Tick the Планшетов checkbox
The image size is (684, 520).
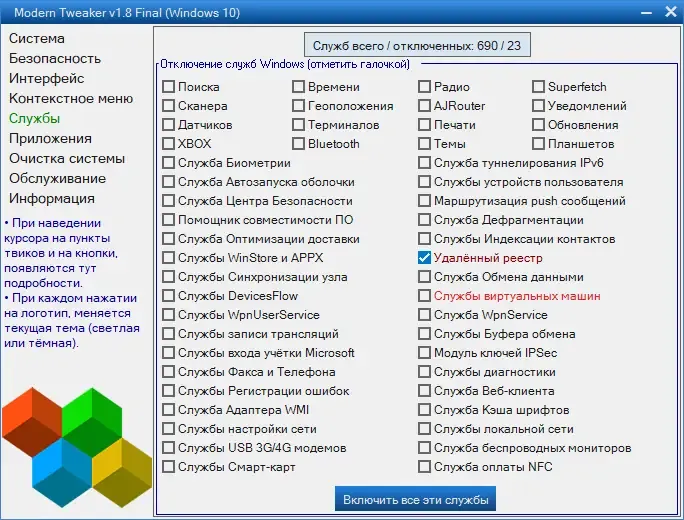click(538, 144)
